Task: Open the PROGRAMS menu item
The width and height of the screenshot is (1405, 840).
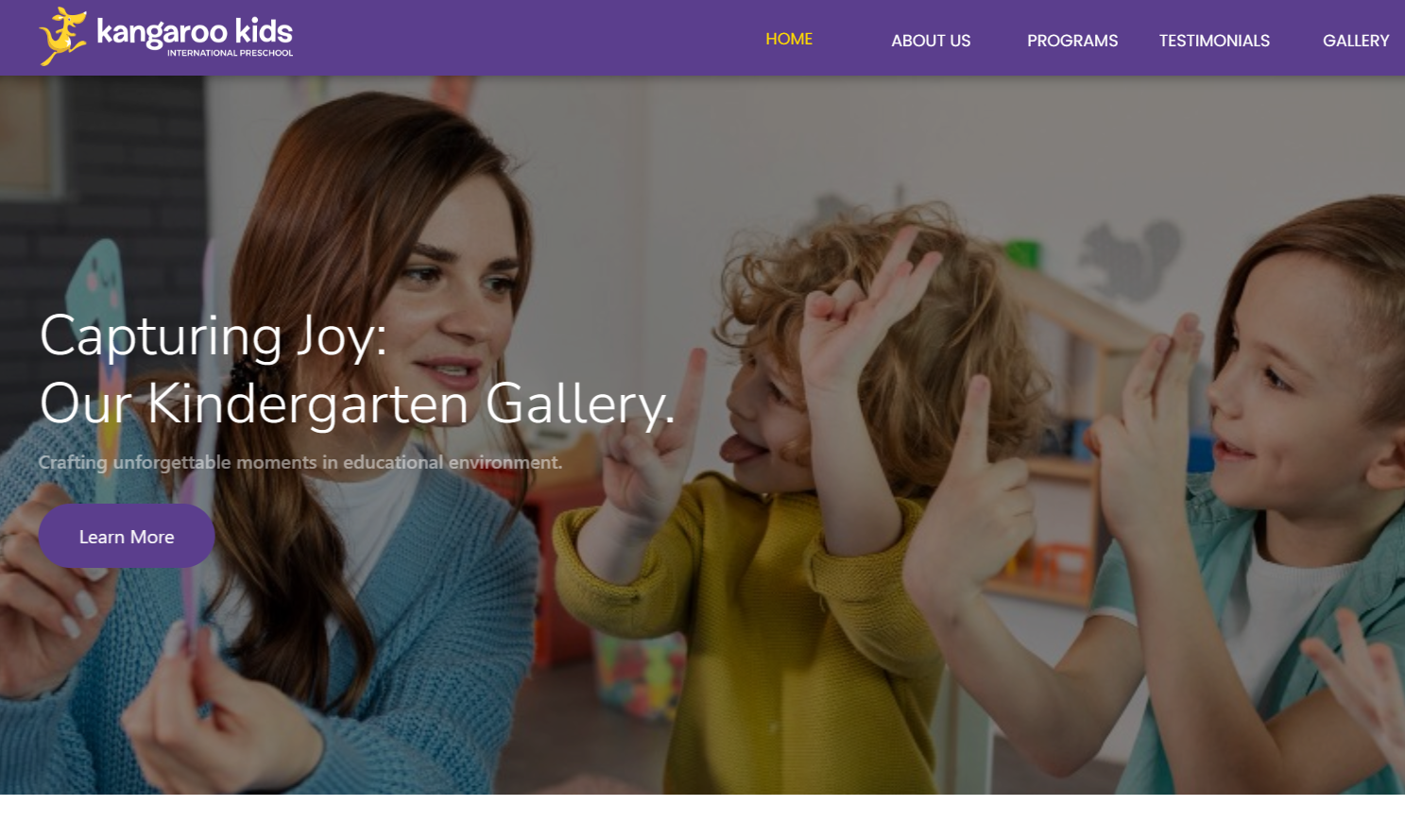Action: 1072,41
